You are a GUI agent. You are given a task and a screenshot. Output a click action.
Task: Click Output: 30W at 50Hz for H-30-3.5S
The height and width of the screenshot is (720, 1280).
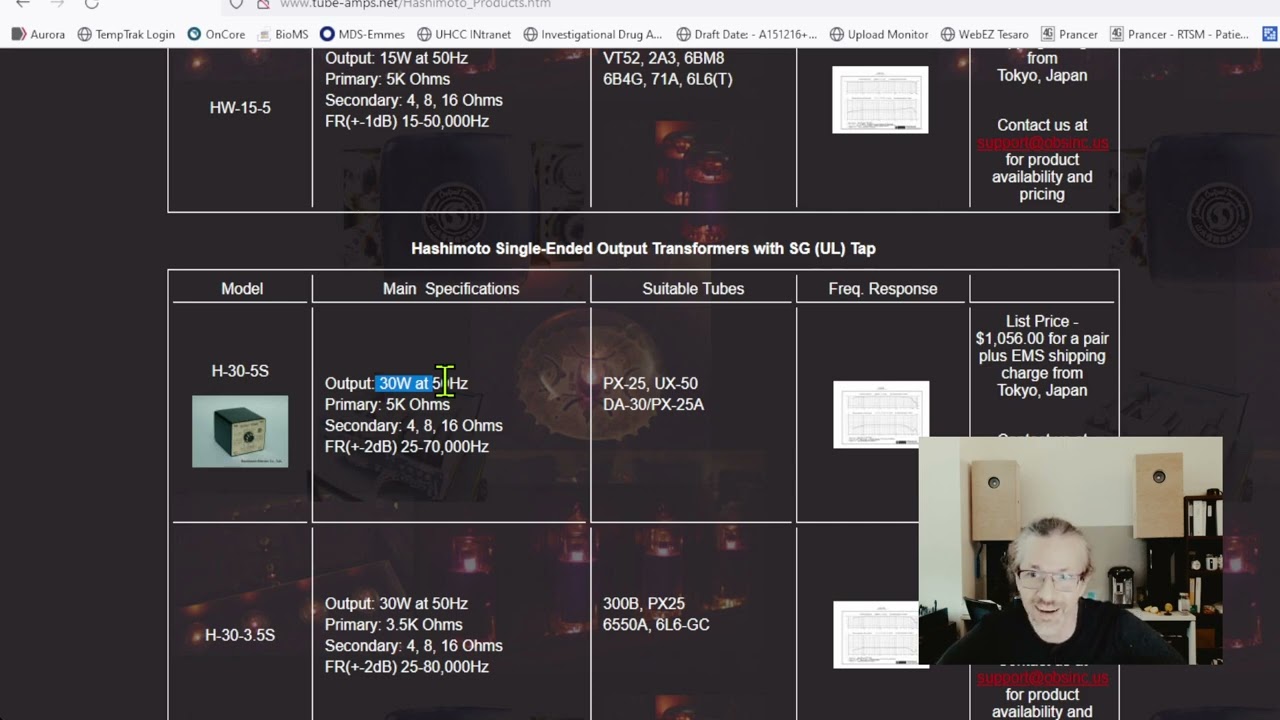point(396,603)
